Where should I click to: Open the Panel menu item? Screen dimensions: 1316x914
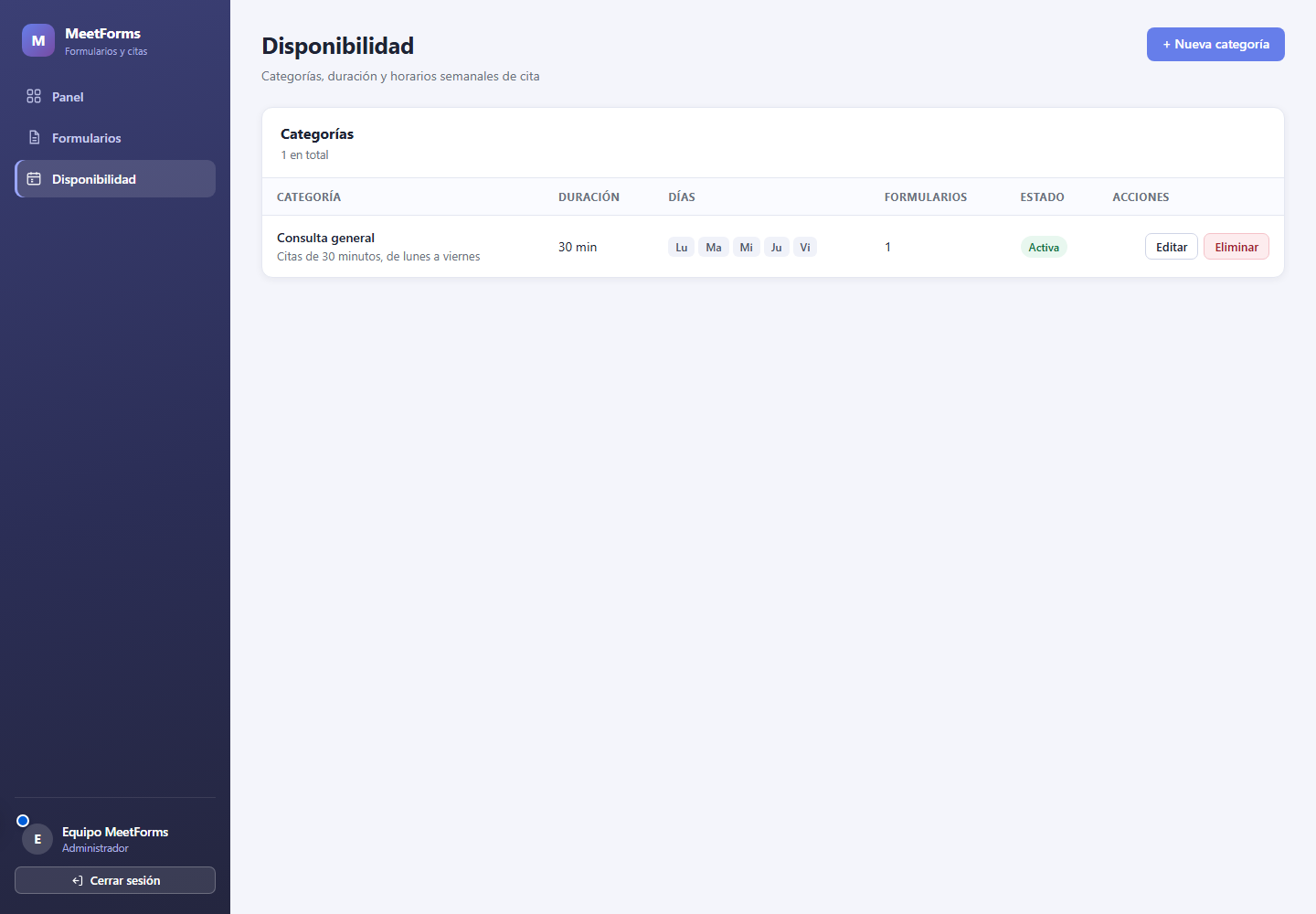coord(115,96)
